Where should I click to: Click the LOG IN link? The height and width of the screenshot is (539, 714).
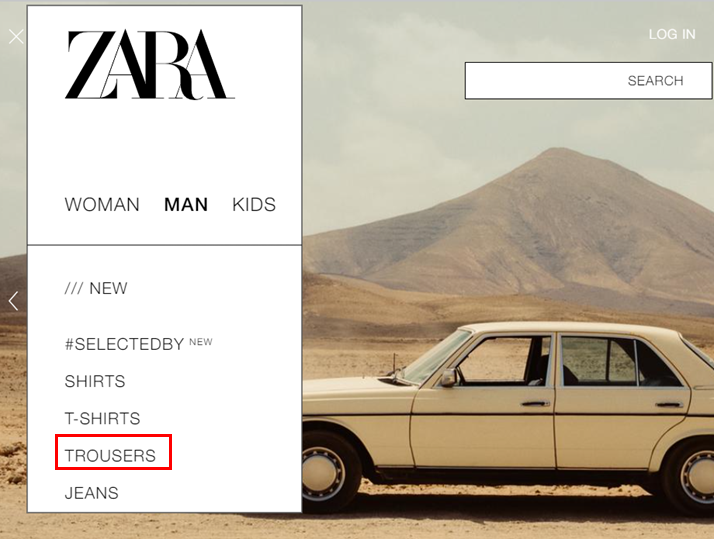coord(672,34)
